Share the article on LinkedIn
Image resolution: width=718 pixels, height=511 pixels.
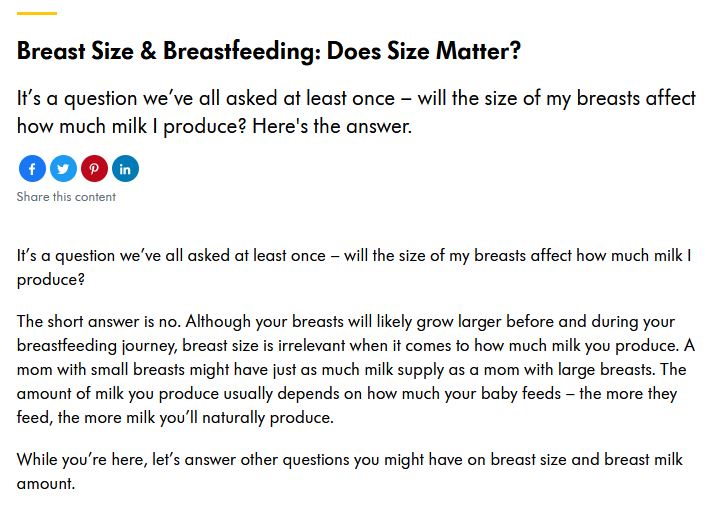pyautogui.click(x=125, y=169)
